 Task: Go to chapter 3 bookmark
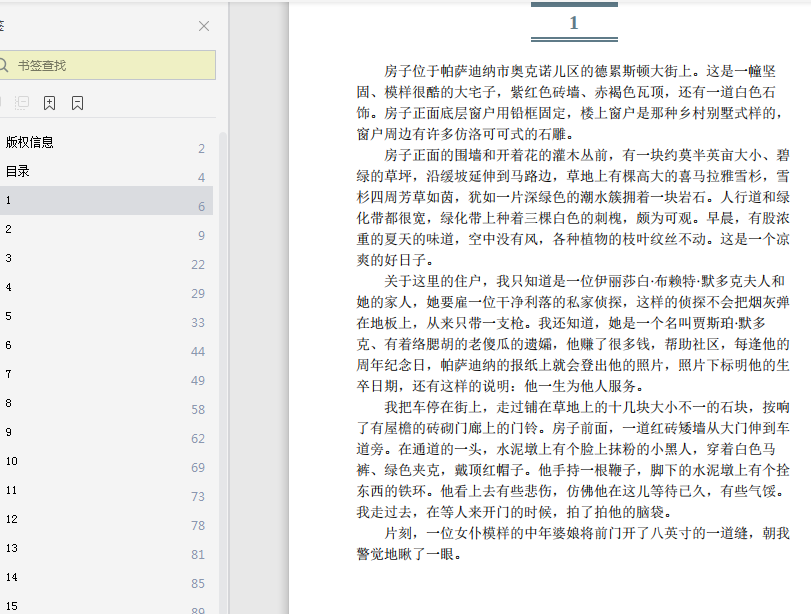point(106,259)
